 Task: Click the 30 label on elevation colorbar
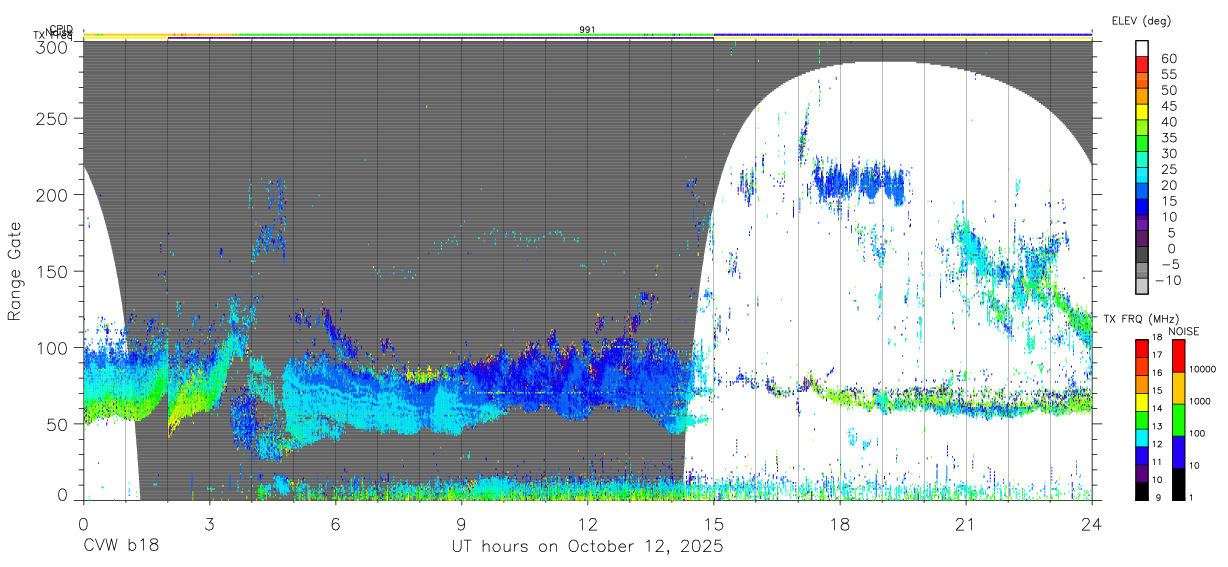click(1169, 152)
